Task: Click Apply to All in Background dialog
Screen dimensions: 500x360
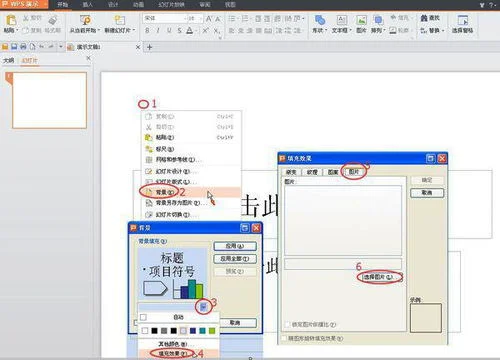Action: 235,259
